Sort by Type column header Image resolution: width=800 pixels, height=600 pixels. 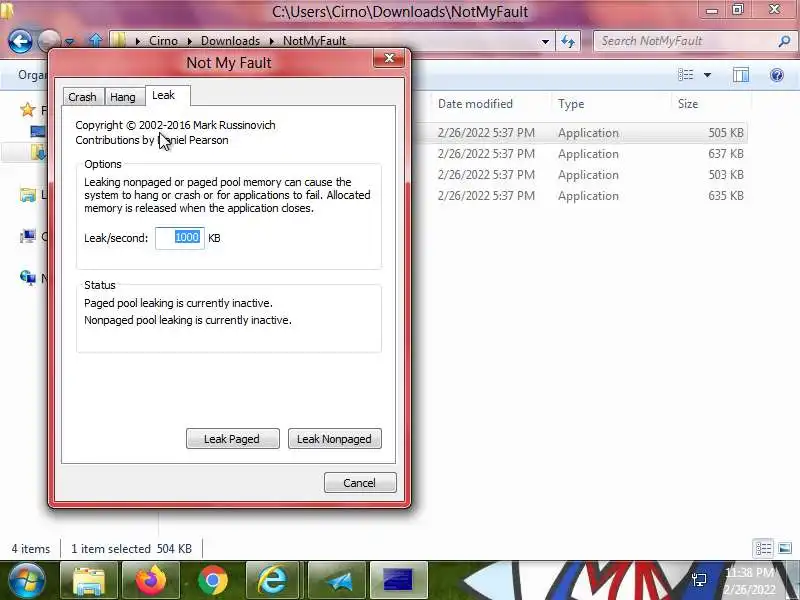(611, 104)
